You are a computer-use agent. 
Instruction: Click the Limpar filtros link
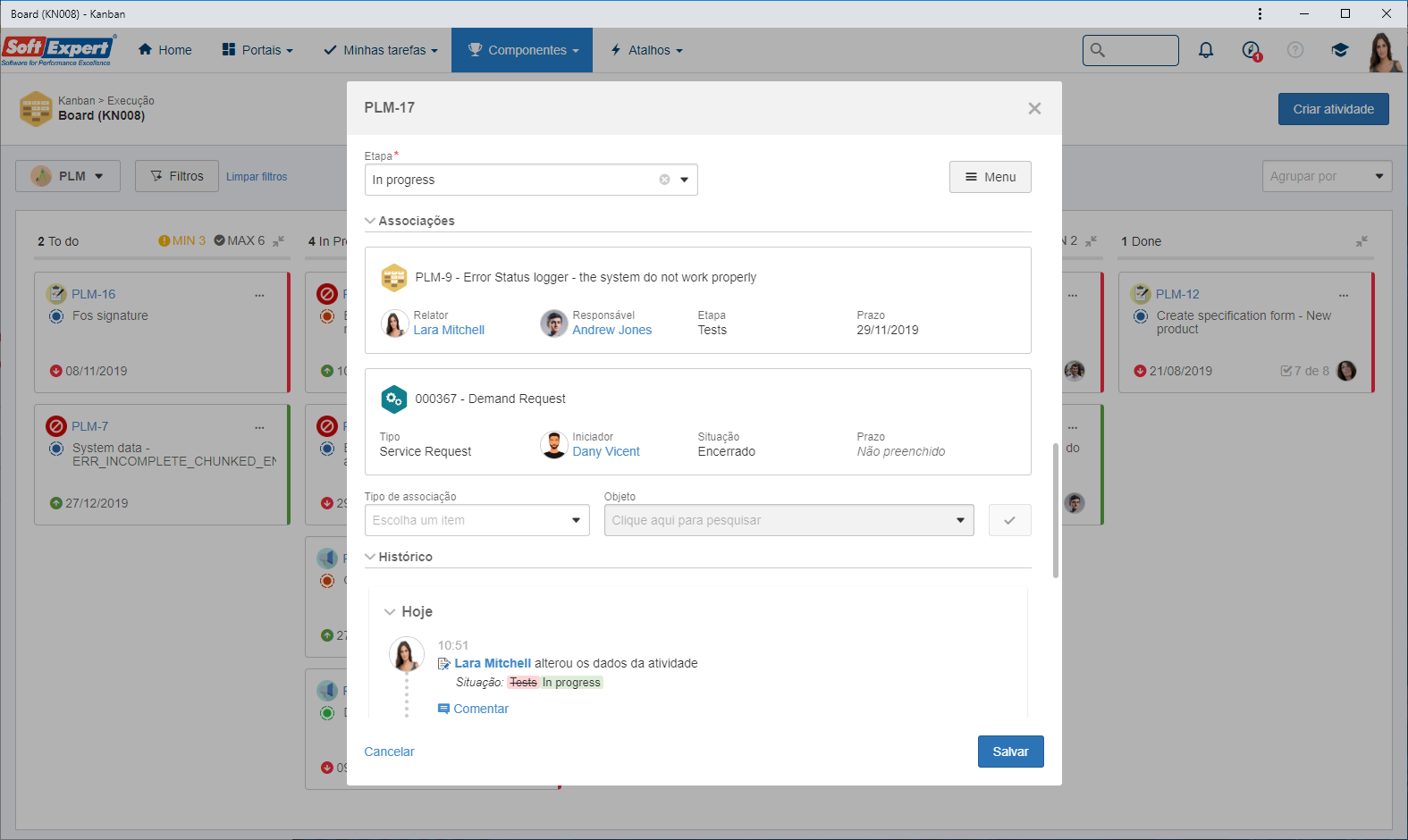pos(257,177)
